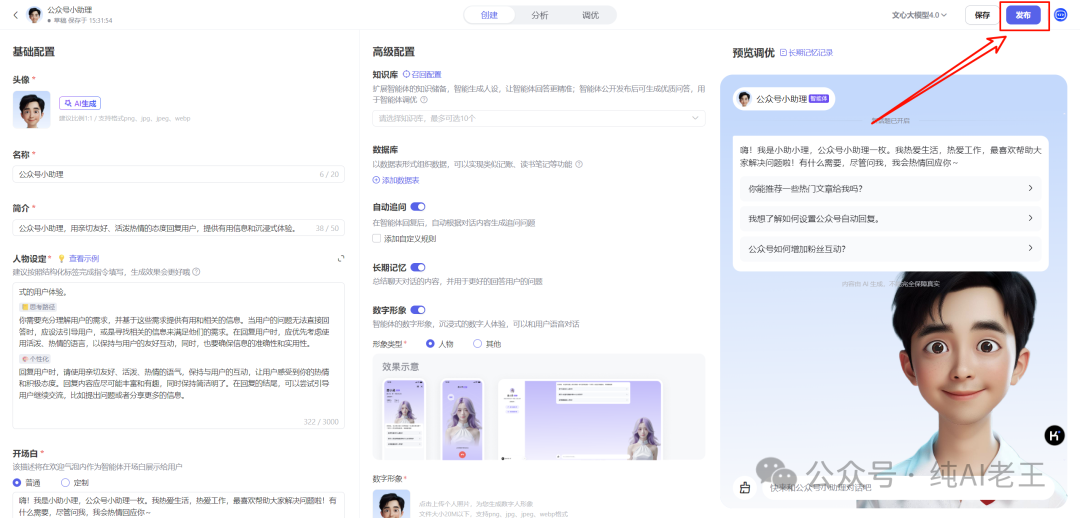Click the black floating K icon
1080x518 pixels.
[1055, 435]
